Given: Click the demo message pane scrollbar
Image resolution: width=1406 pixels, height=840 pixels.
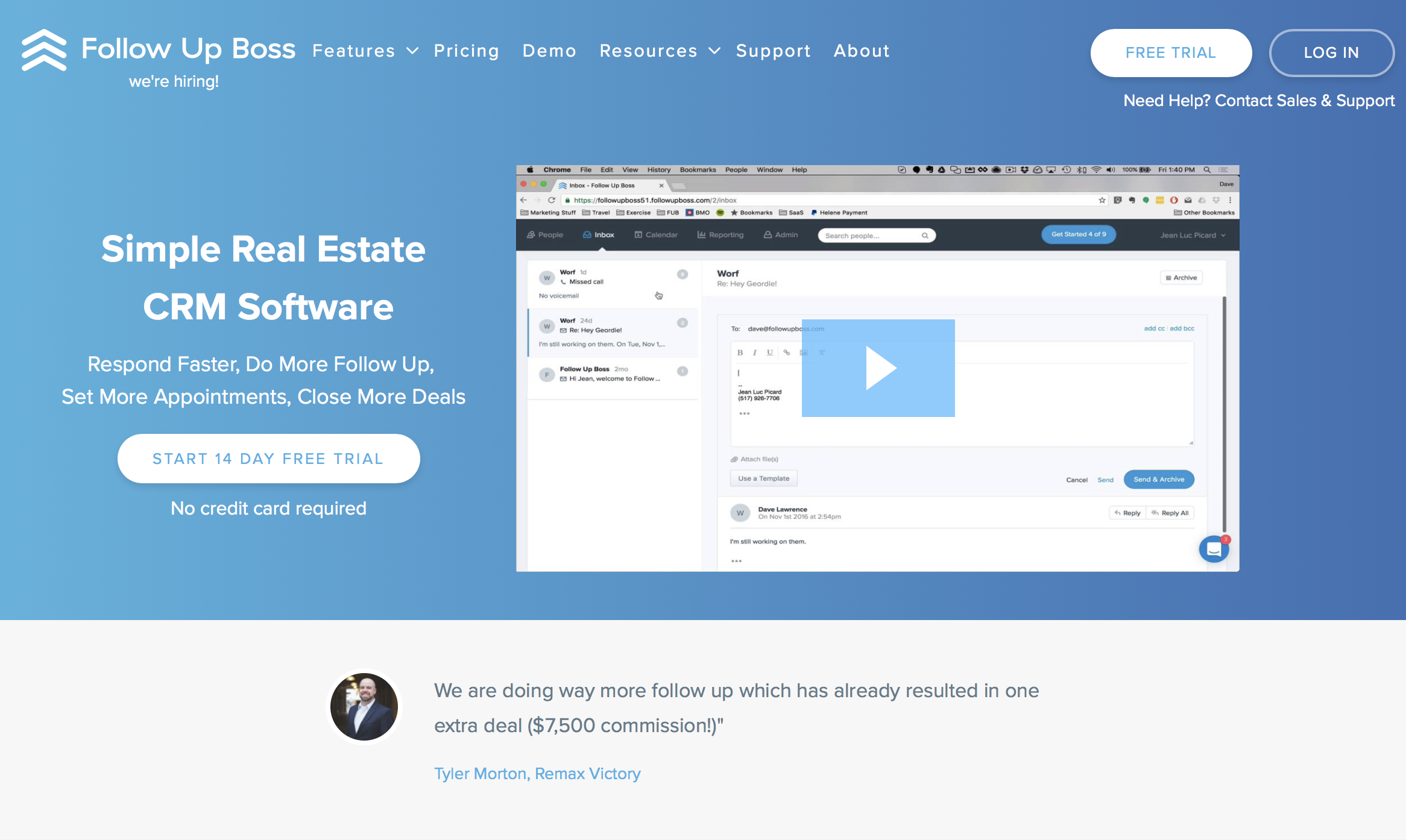Looking at the screenshot, I should (1224, 414).
